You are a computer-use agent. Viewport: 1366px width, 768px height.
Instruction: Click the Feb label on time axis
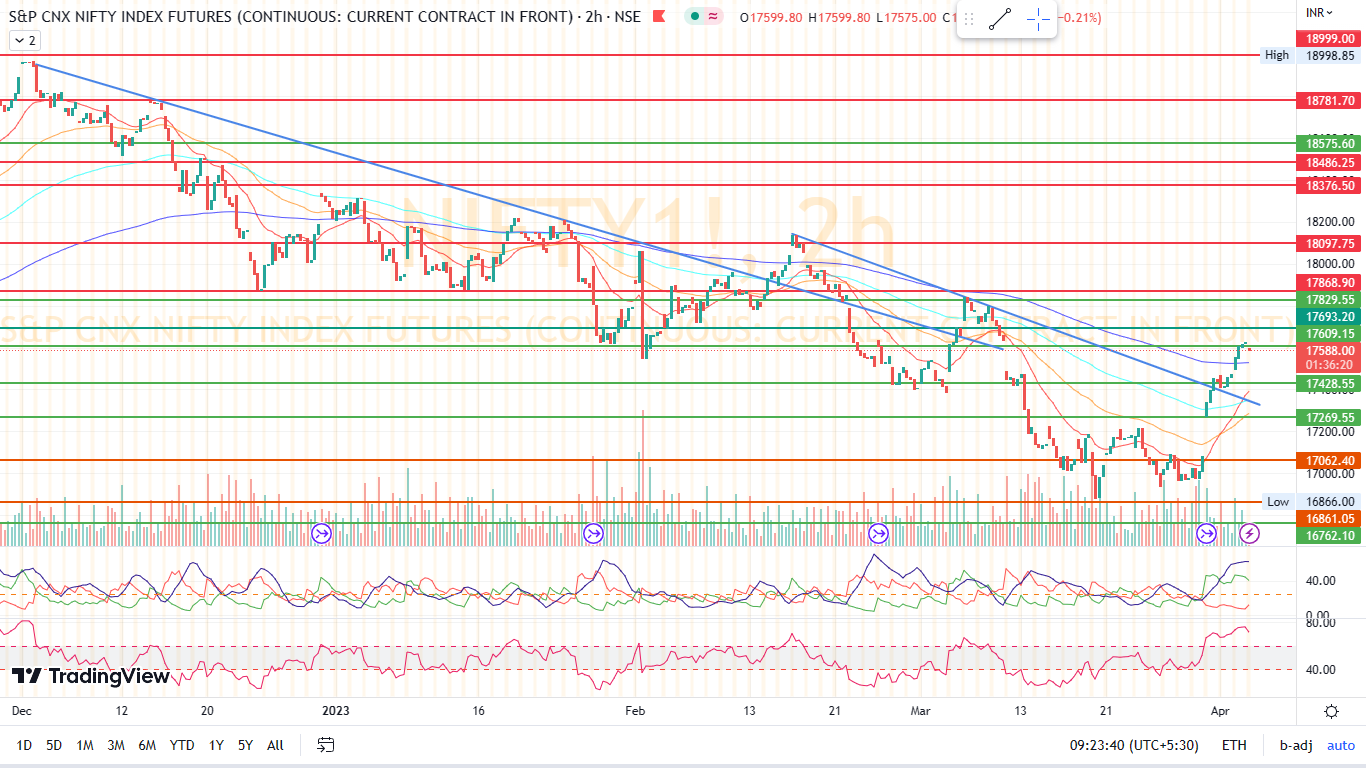click(x=636, y=711)
